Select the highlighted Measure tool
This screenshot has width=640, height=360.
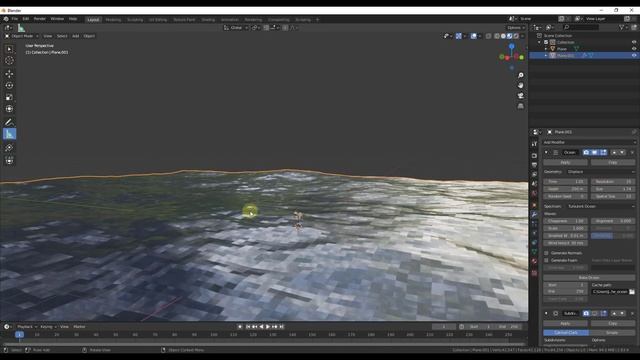point(9,134)
